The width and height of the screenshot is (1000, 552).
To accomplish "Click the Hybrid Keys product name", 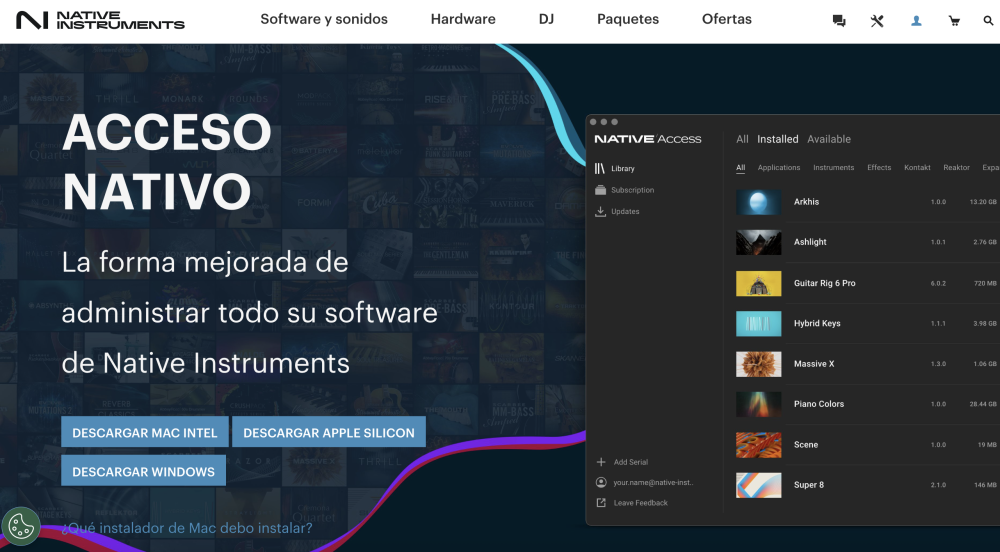I will coord(817,323).
